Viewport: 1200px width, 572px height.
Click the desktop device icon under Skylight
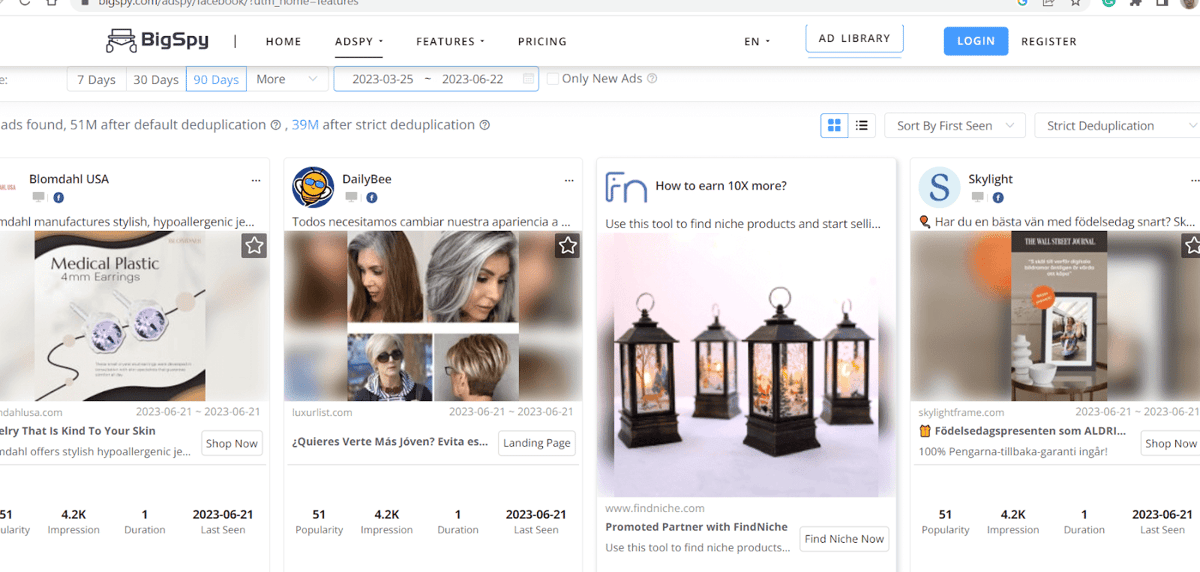[978, 198]
